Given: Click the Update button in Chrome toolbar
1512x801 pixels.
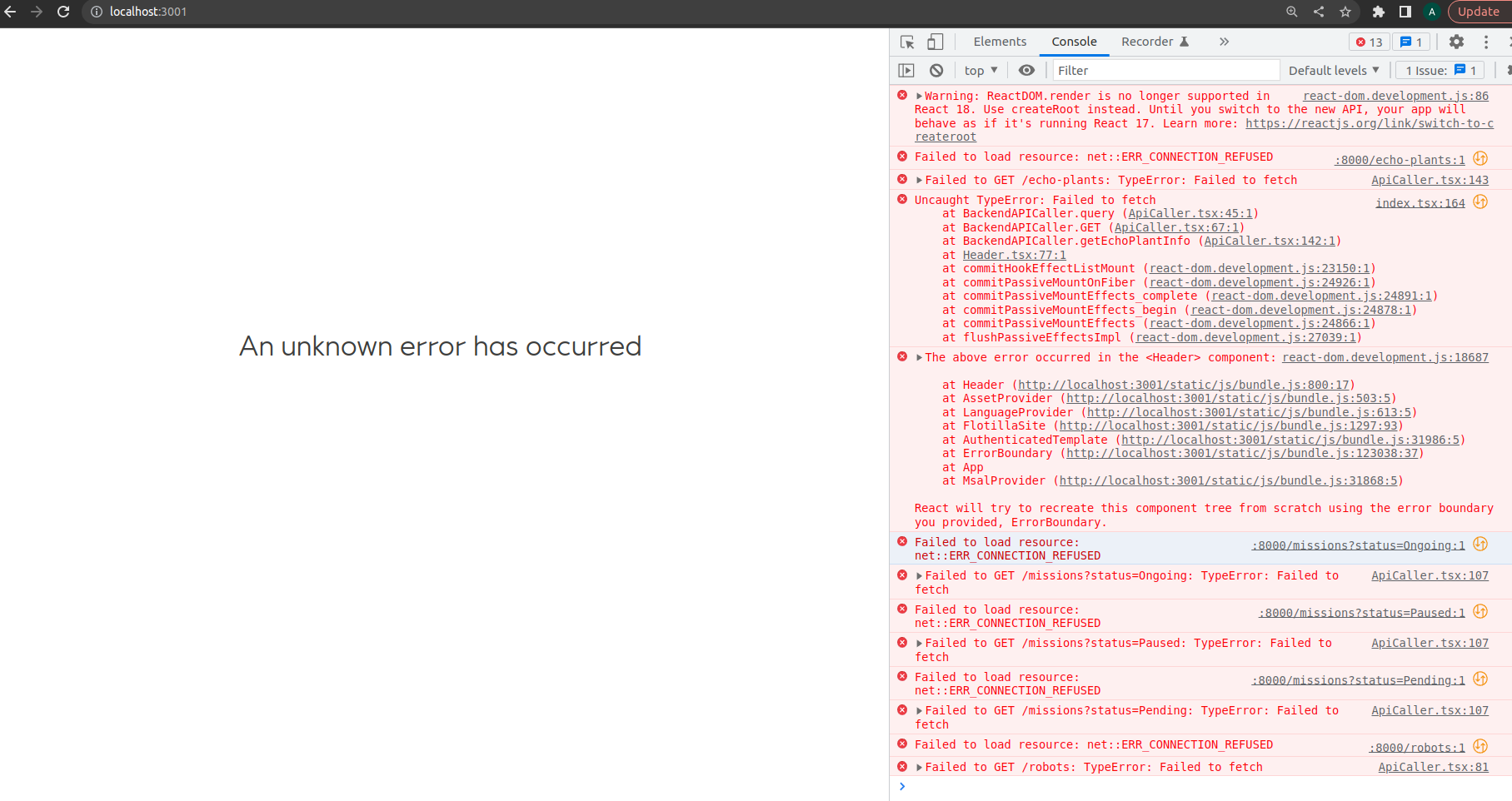Looking at the screenshot, I should coord(1479,12).
